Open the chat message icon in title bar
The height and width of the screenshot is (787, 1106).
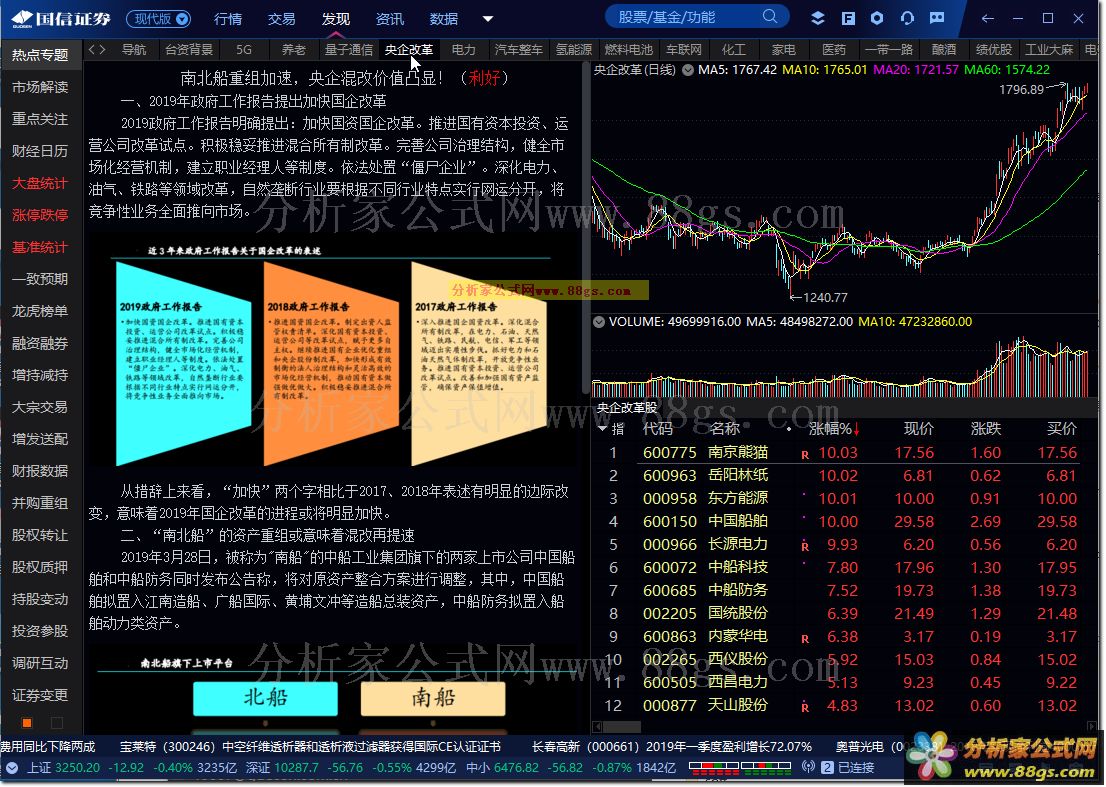[937, 18]
